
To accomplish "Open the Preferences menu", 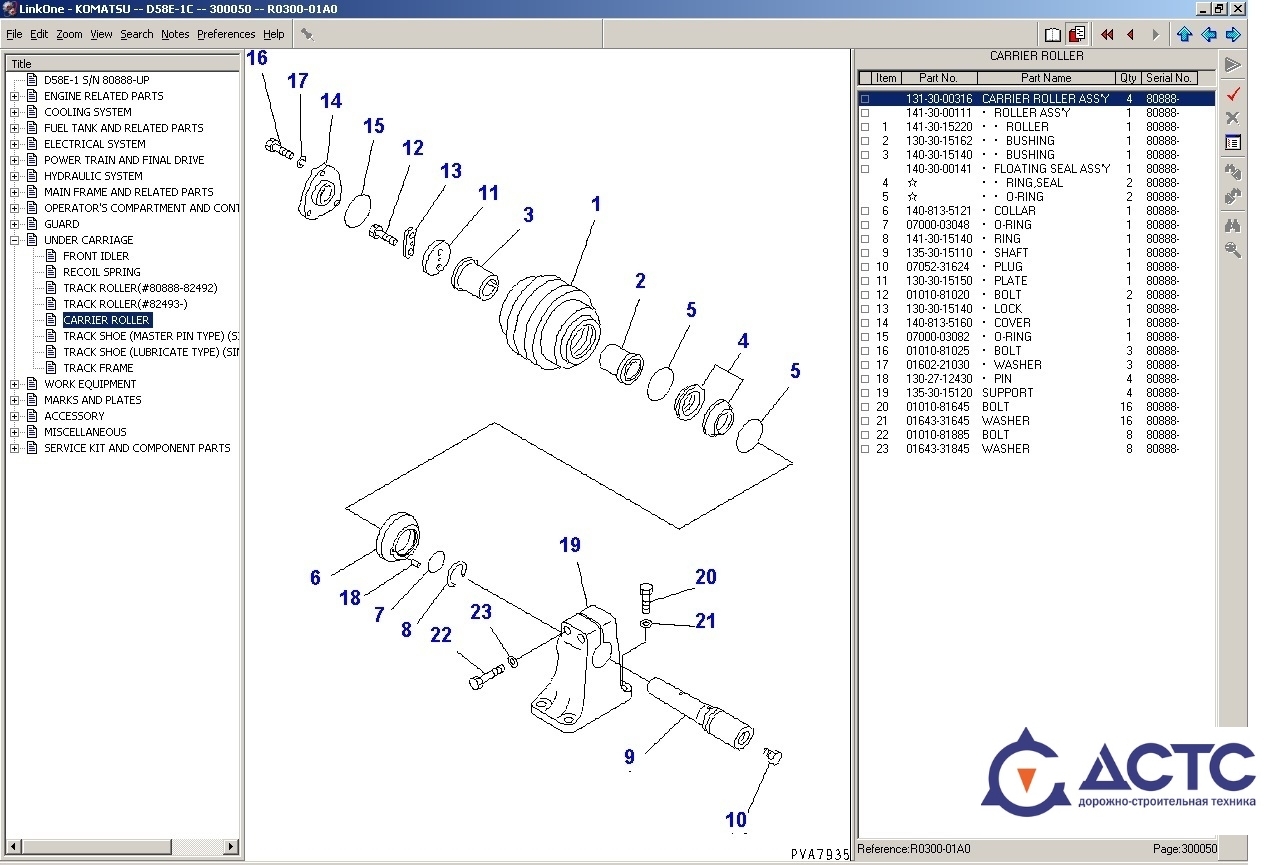I will (x=226, y=34).
